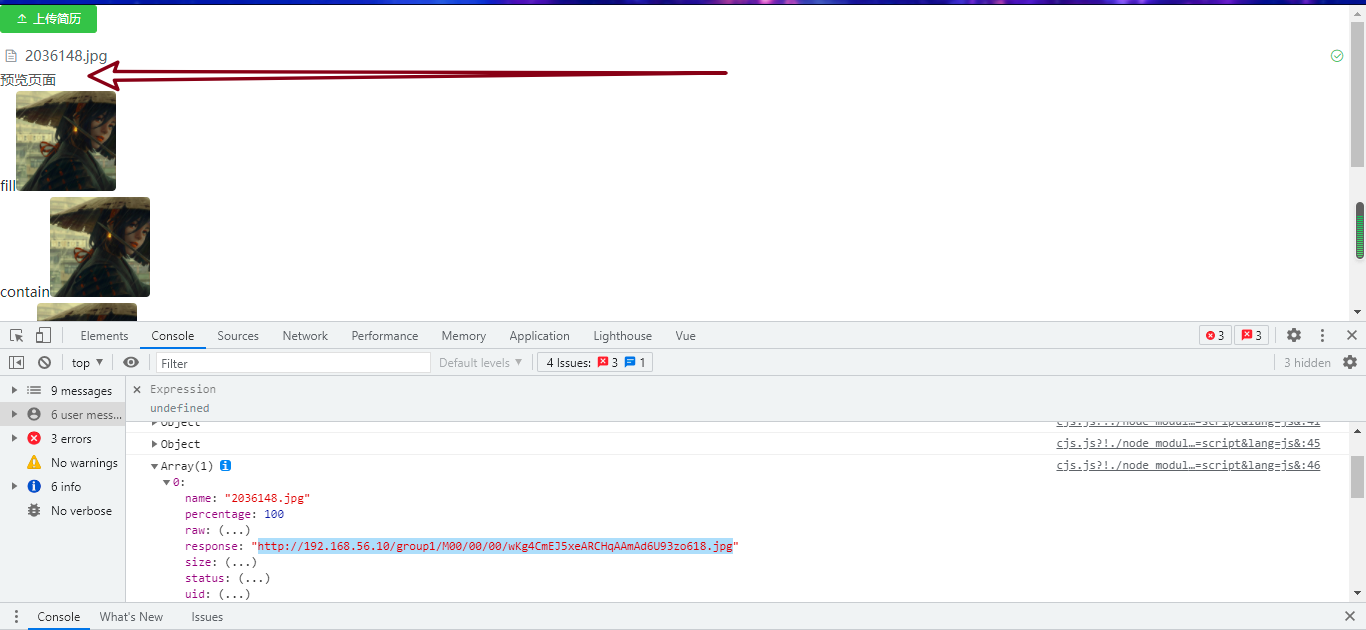Open the three-dot DevTools menu
The image size is (1366, 630).
point(1322,335)
